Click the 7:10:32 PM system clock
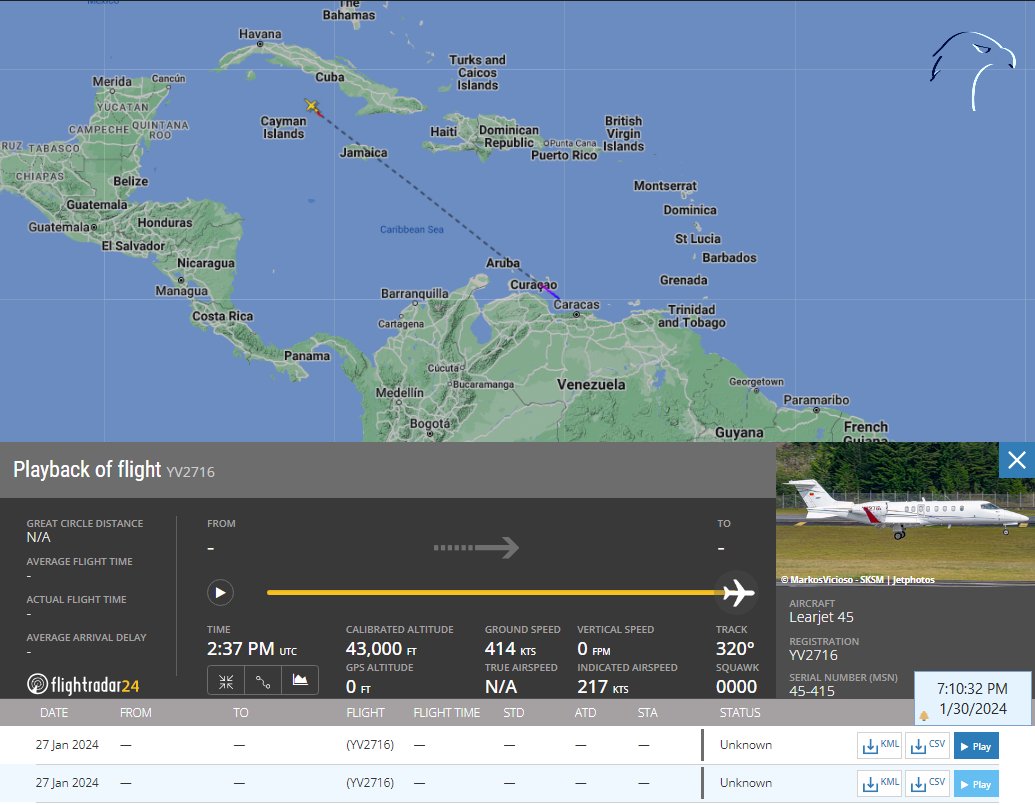Screen dimensions: 1035x805 (x=972, y=689)
